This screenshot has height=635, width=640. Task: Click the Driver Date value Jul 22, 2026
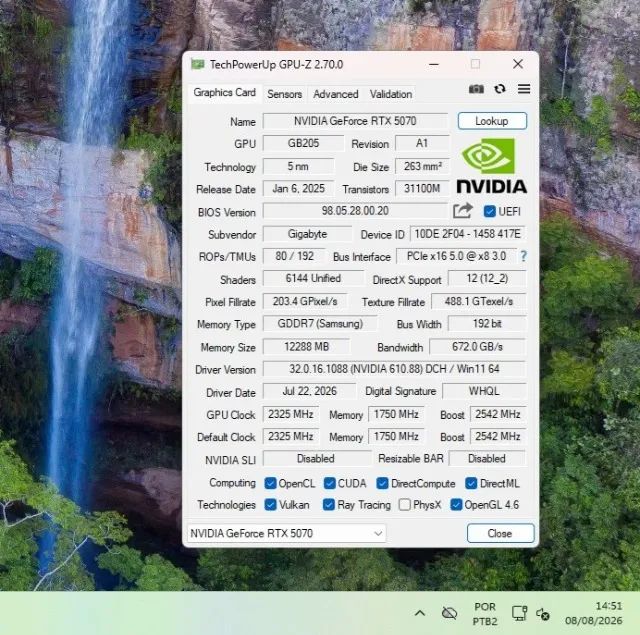pyautogui.click(x=309, y=391)
